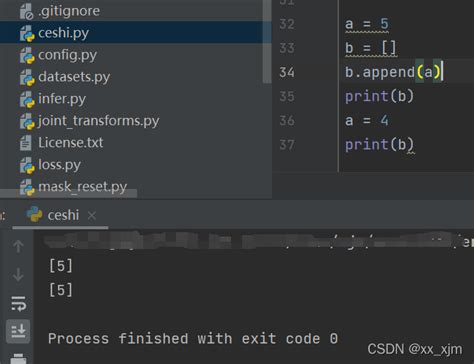Toggle scroll to end of output
Viewport: 474px width, 364px height.
[x=18, y=331]
